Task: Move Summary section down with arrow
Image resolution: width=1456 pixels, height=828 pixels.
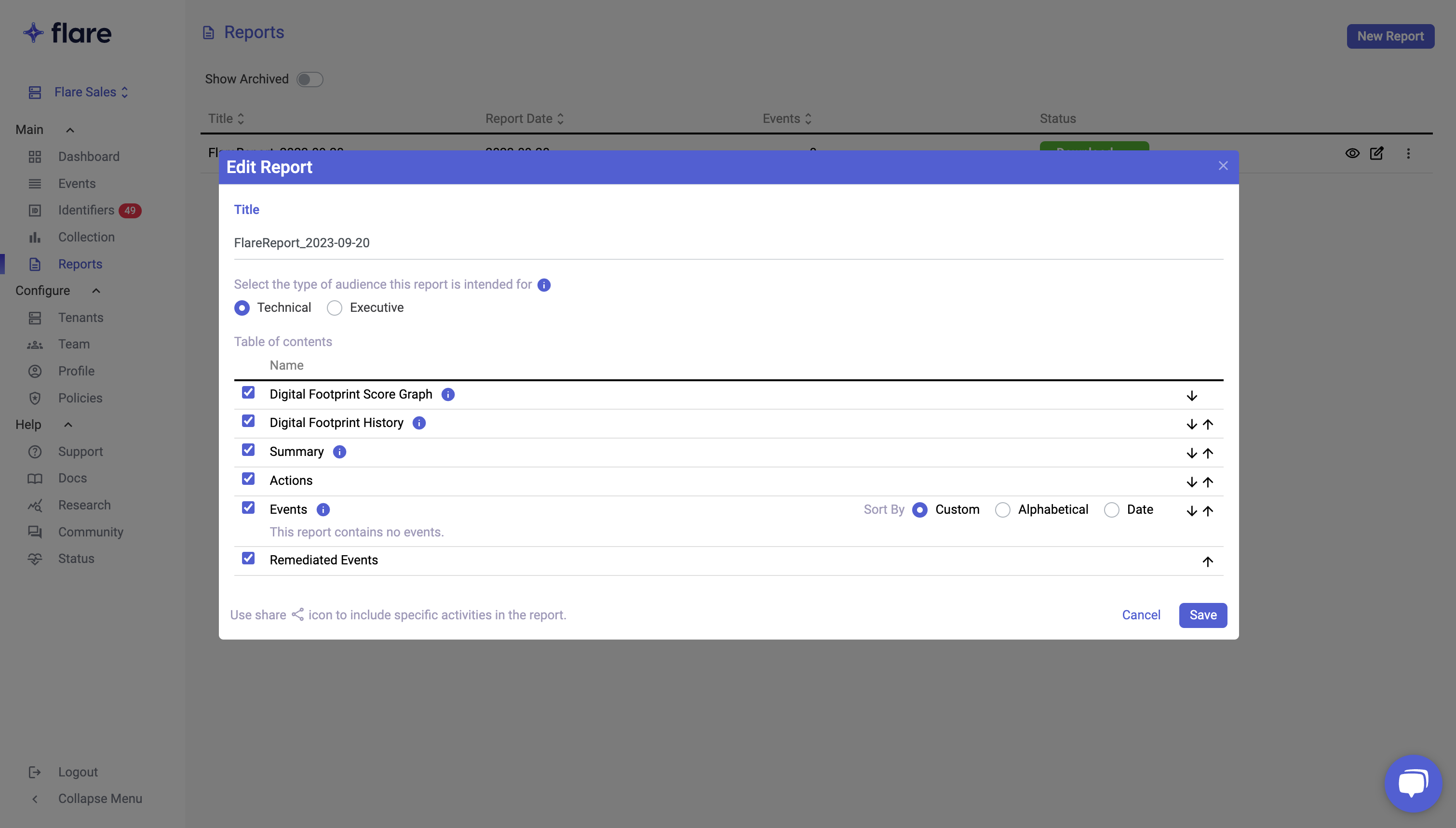Action: [x=1191, y=453]
